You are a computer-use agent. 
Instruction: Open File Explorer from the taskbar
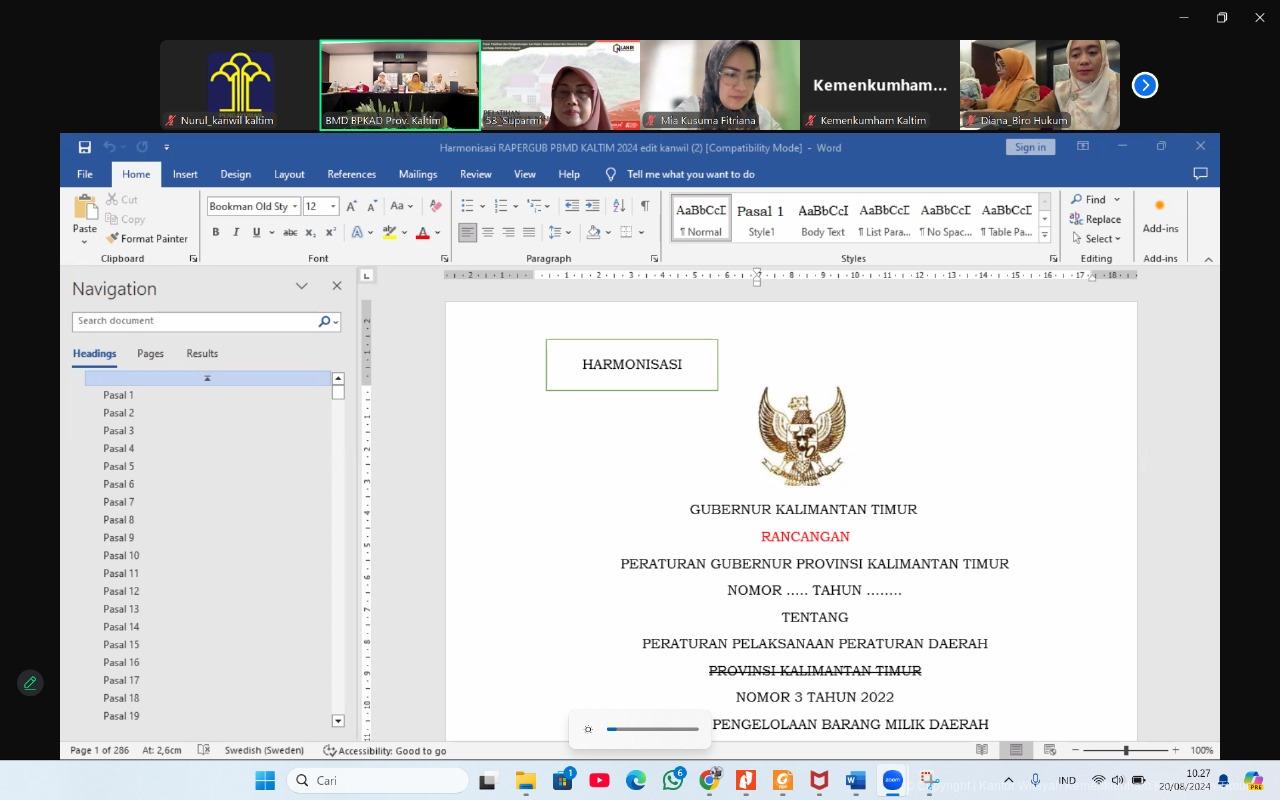pos(525,780)
